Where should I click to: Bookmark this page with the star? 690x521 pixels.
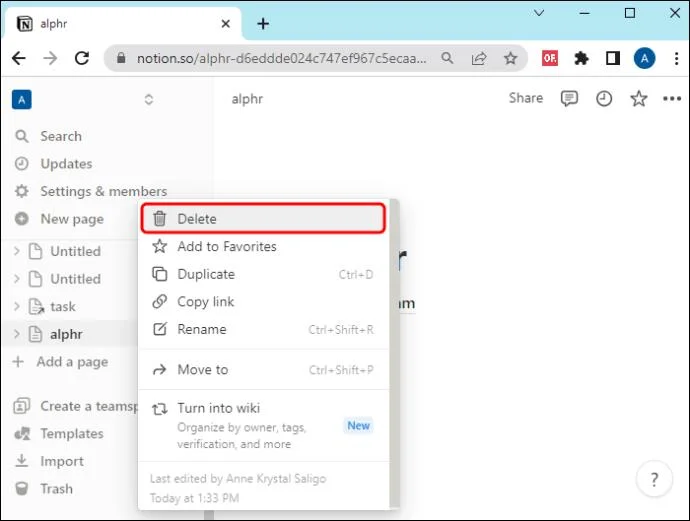(x=510, y=58)
